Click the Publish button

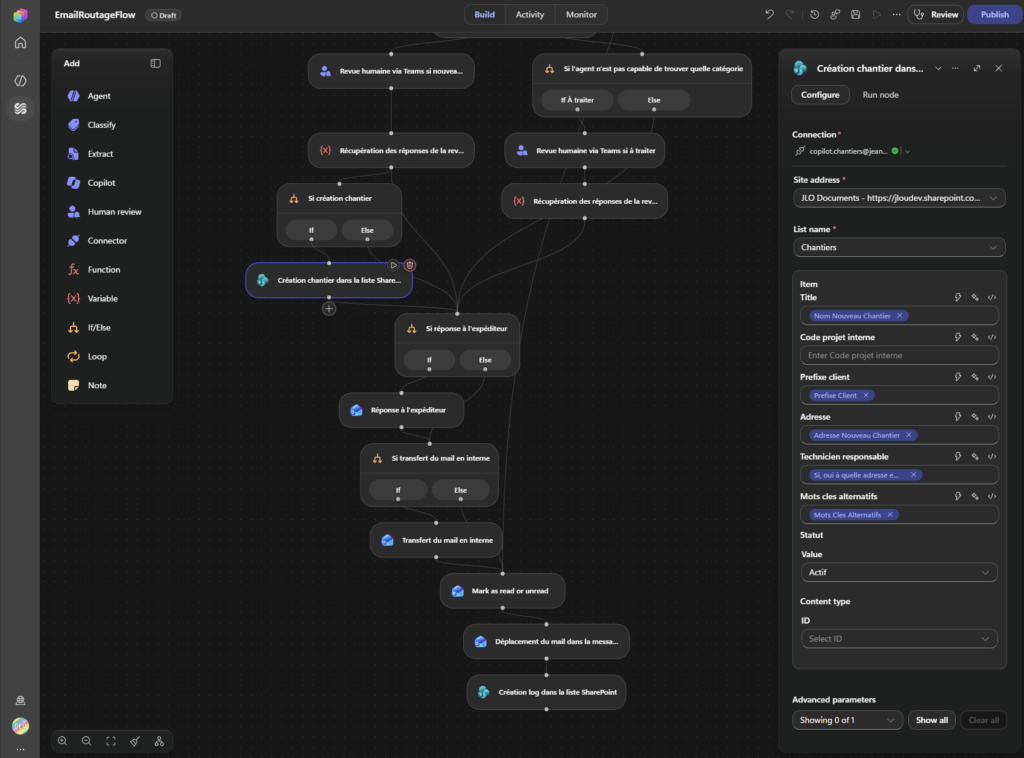[994, 14]
